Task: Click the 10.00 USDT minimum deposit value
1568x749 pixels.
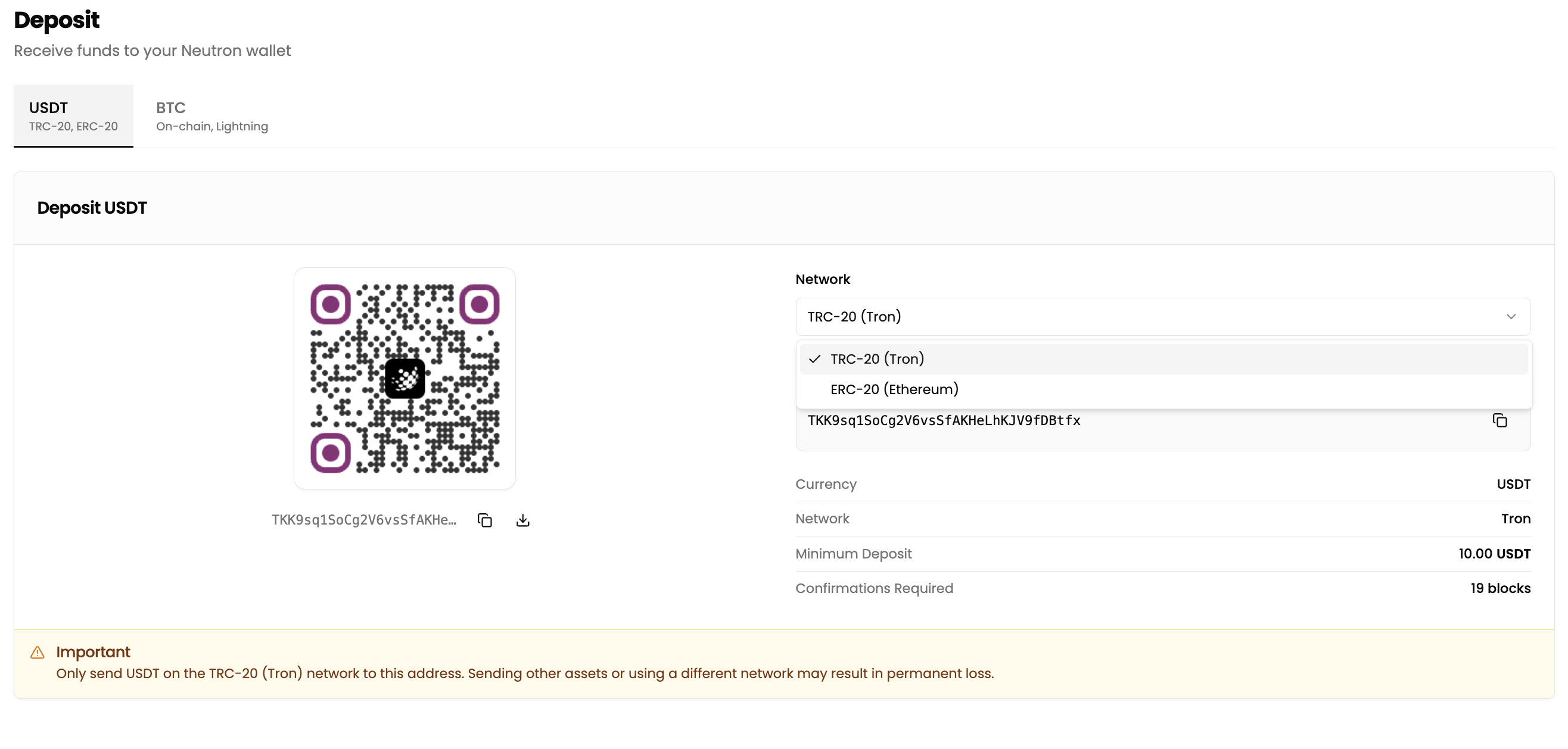Action: 1494,554
